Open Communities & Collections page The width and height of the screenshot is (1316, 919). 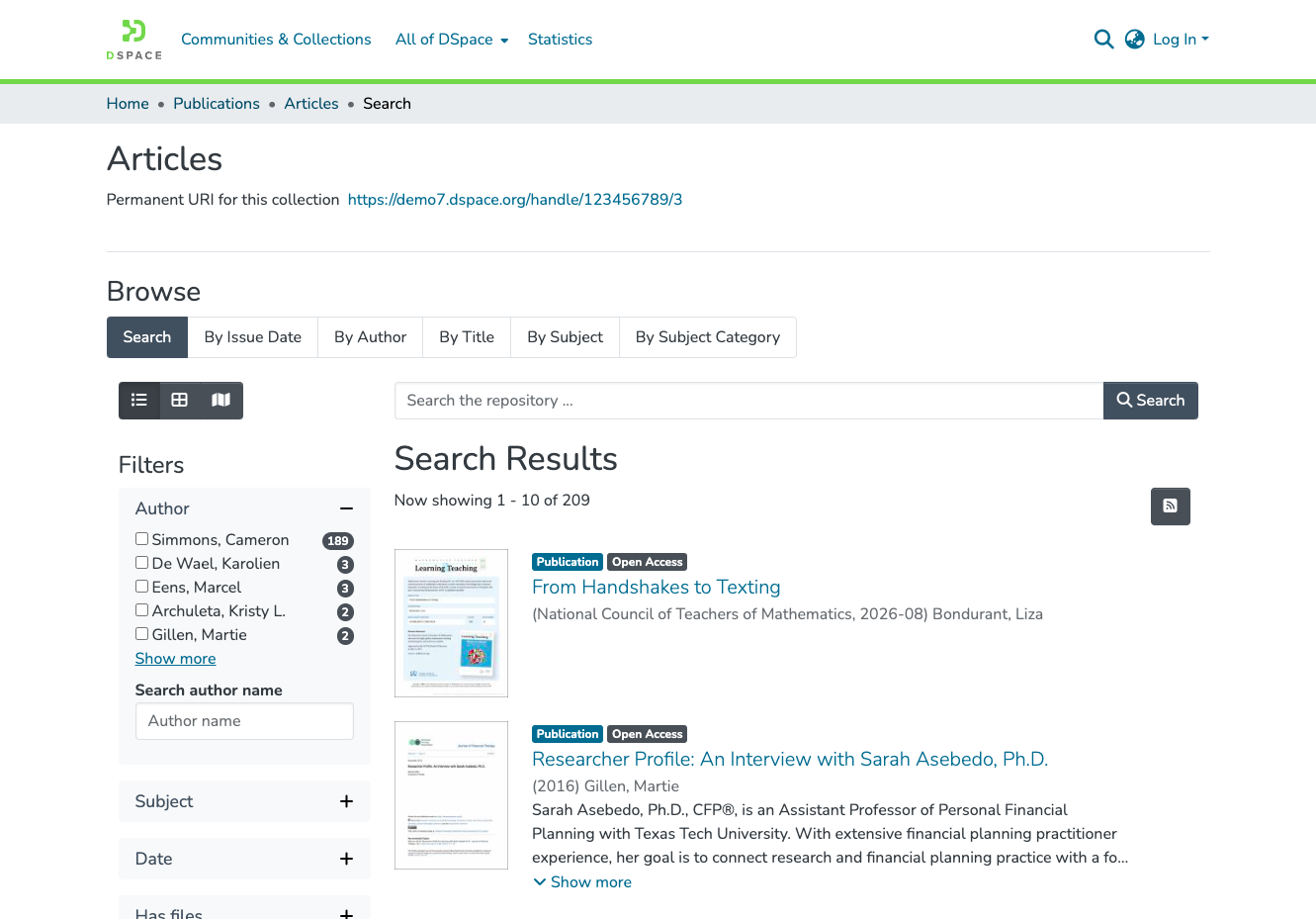coord(276,40)
